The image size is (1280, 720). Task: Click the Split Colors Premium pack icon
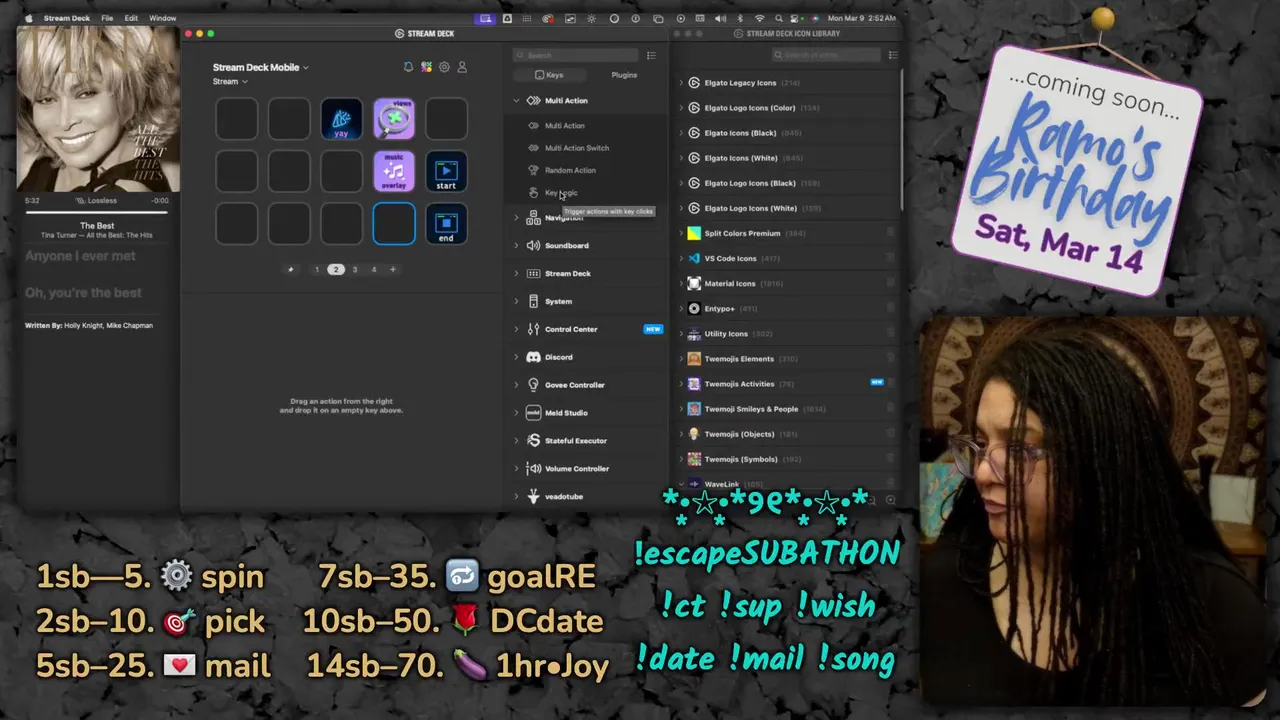pyautogui.click(x=694, y=233)
